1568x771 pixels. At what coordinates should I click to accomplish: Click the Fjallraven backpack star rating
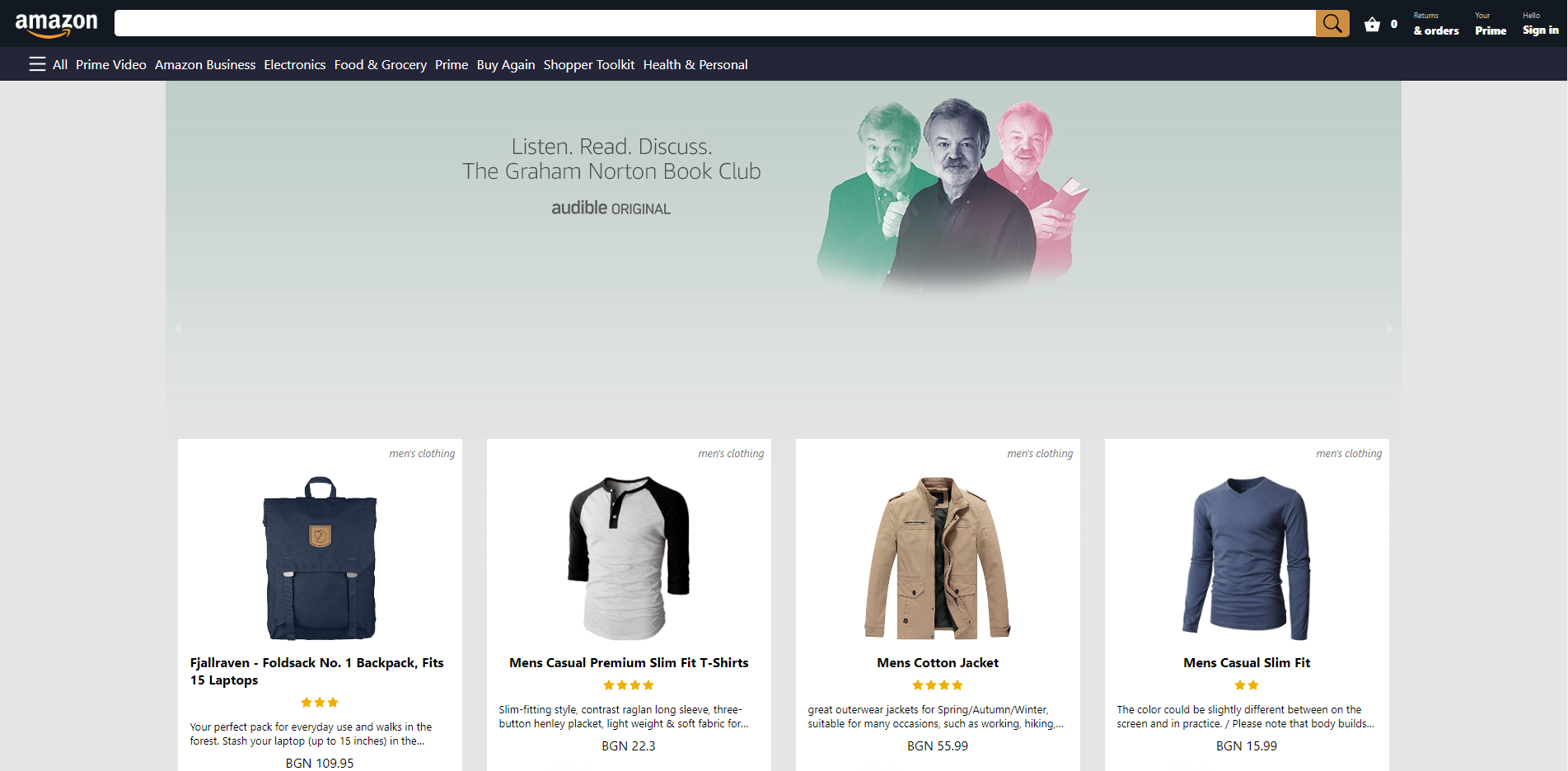click(320, 703)
